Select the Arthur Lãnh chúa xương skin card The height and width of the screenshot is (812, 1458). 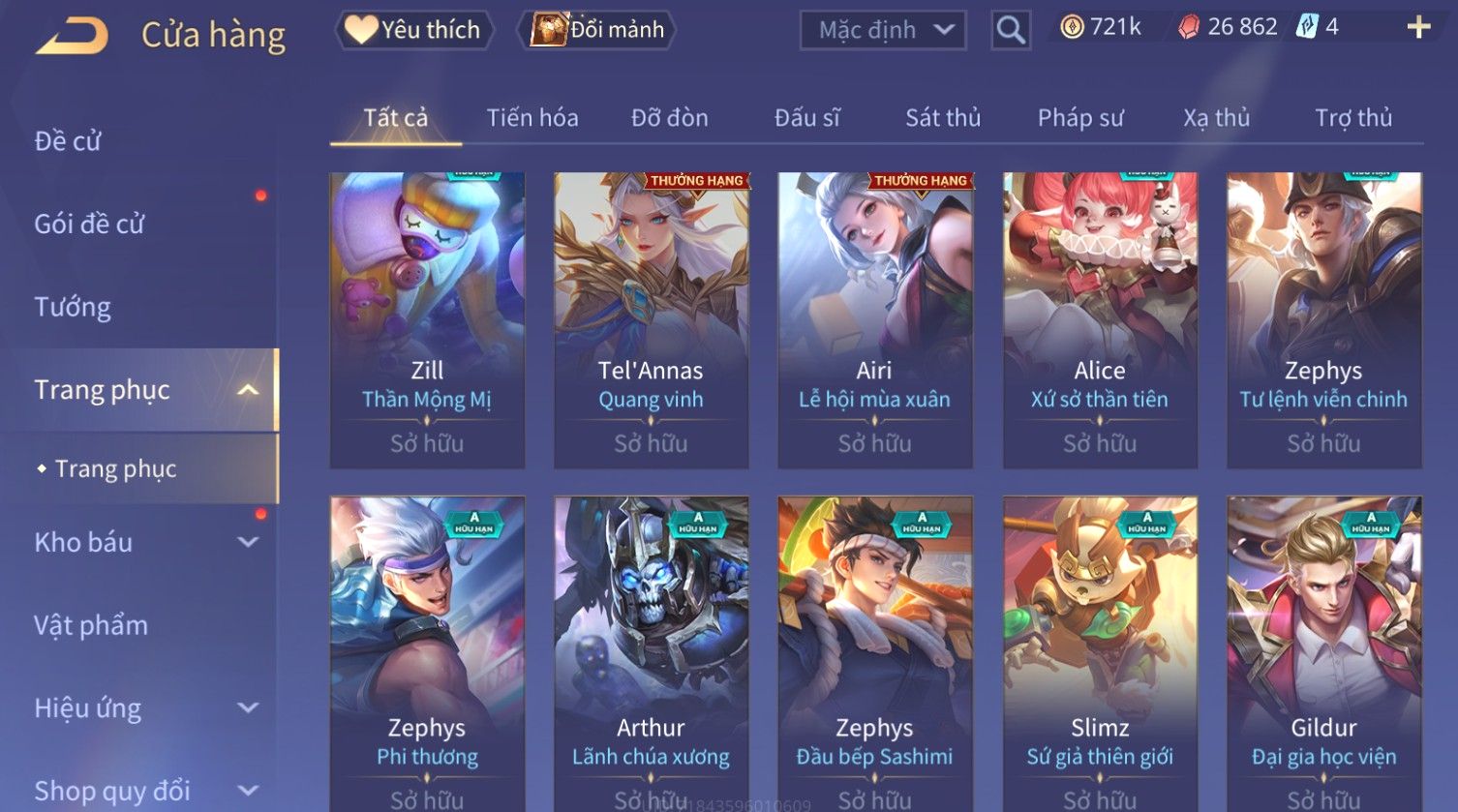pos(651,654)
